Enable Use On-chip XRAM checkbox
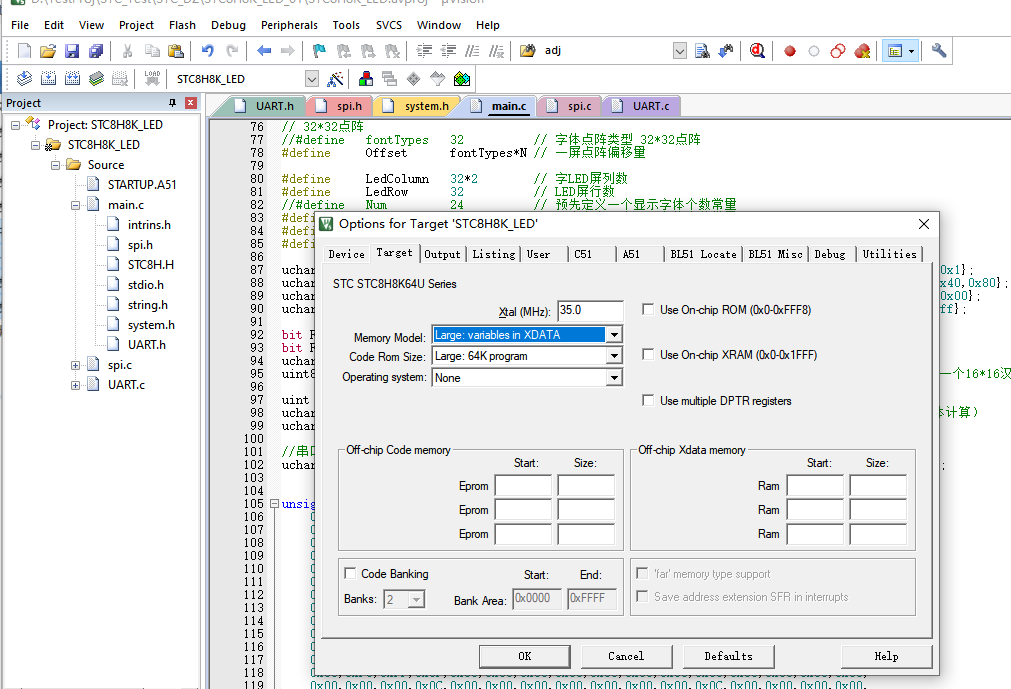Screen dimensions: 1011x689 coord(648,354)
